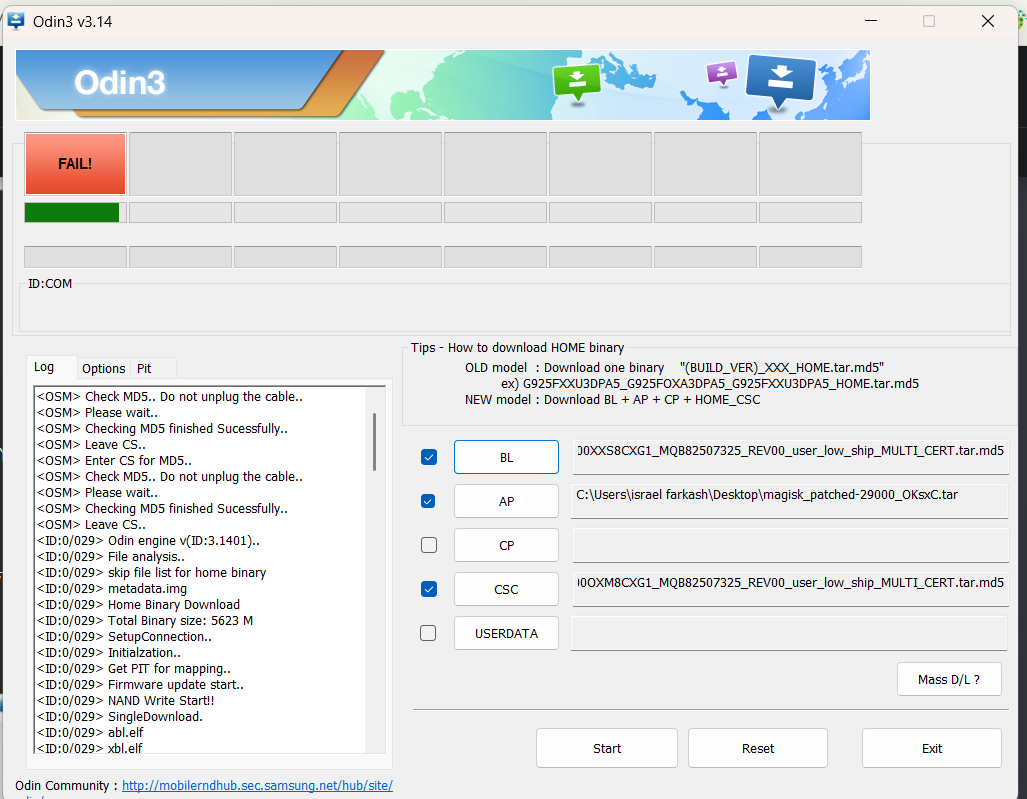Browse for a CP file
The height and width of the screenshot is (799, 1027).
click(x=506, y=546)
